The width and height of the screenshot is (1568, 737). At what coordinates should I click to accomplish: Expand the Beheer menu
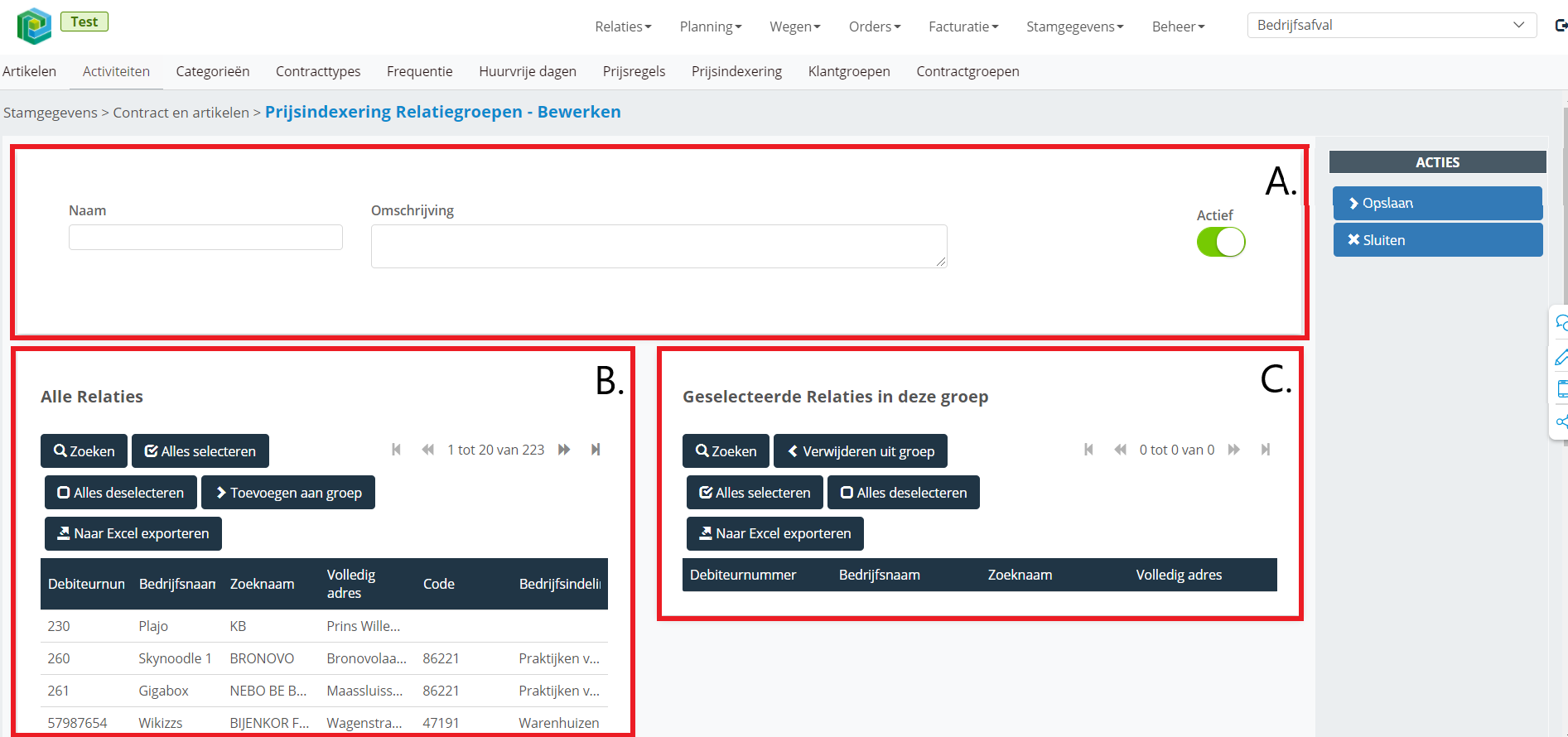coord(1178,26)
